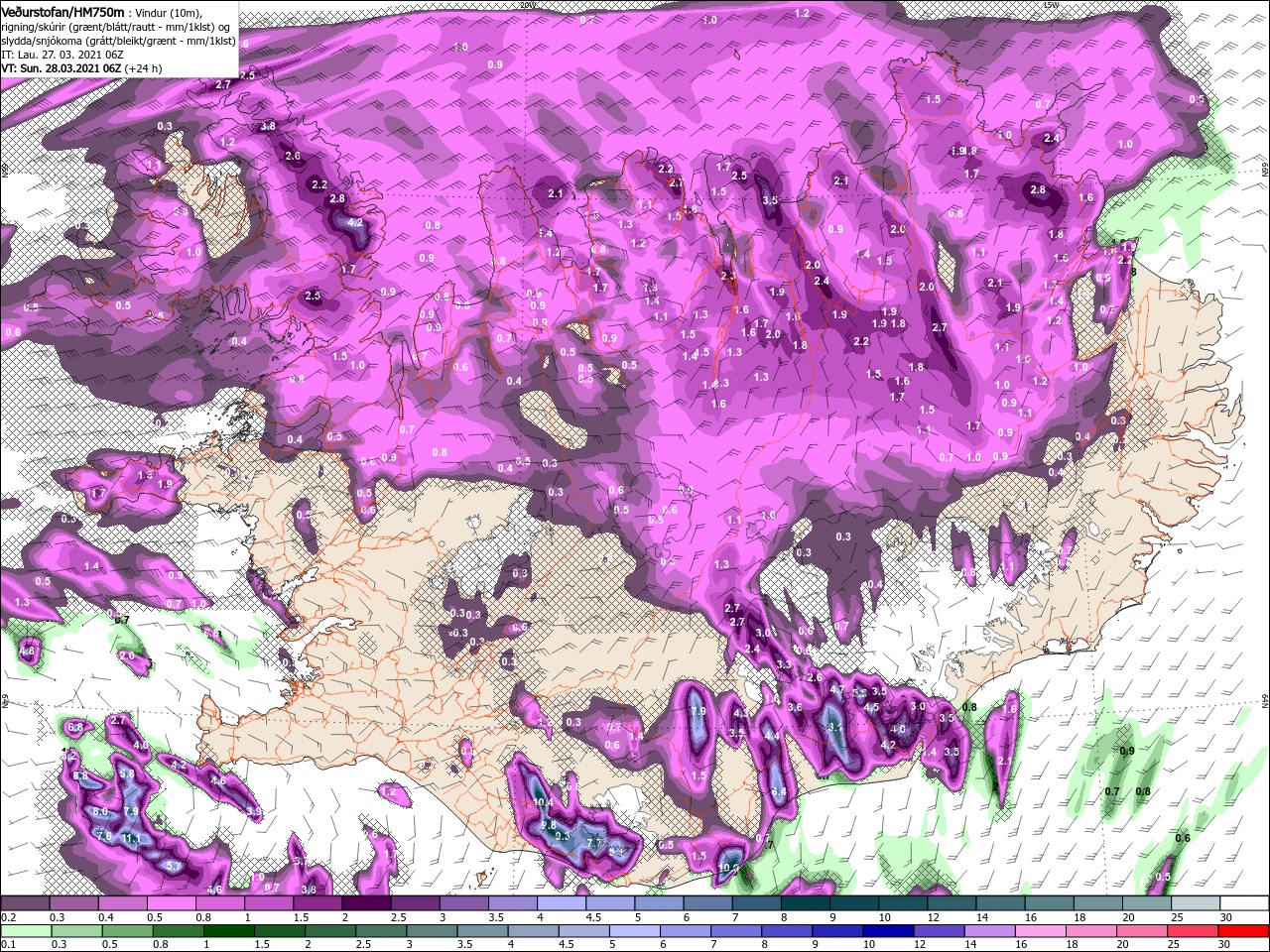The width and height of the screenshot is (1270, 952).
Task: Pick the pale green rain swatch between 0.1 and 0.3
Action: 25,931
